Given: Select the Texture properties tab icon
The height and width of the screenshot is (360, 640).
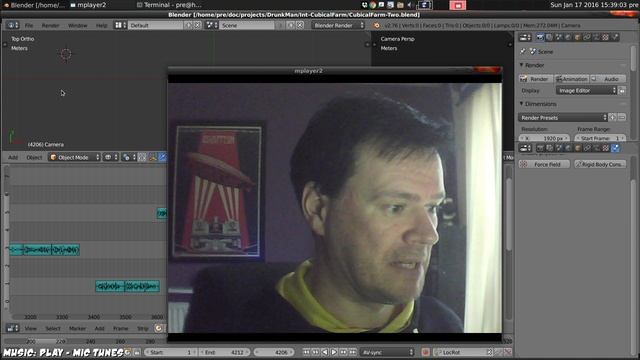Looking at the screenshot, I should click(606, 38).
